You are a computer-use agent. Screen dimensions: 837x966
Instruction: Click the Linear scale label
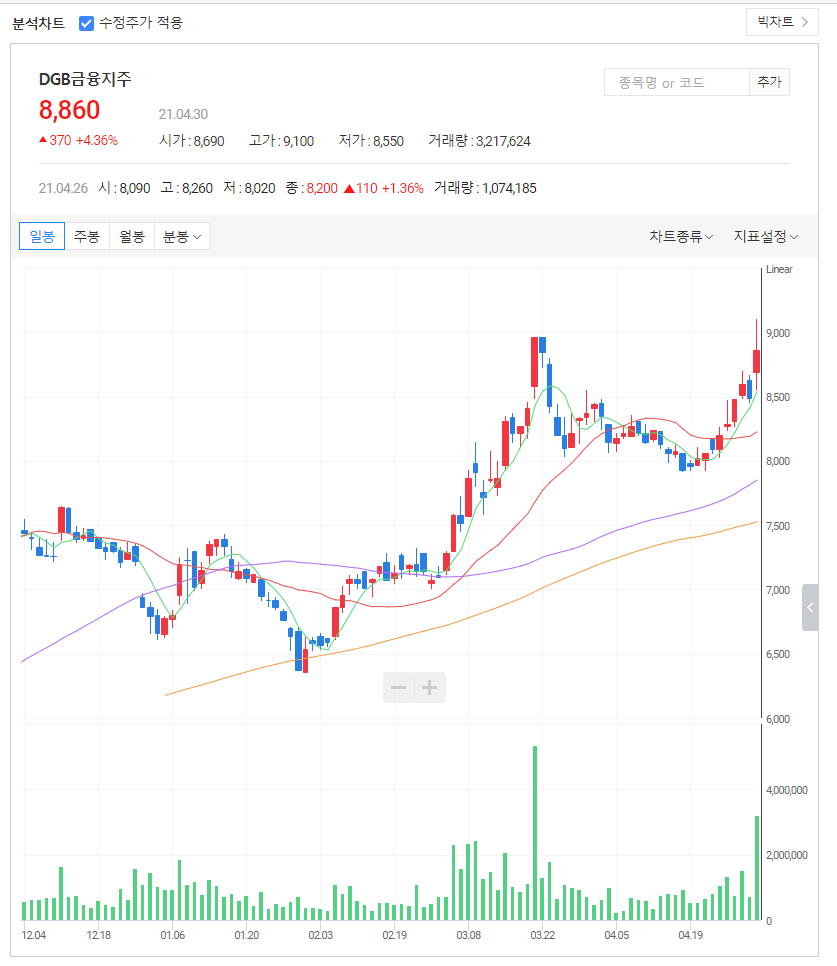(779, 270)
